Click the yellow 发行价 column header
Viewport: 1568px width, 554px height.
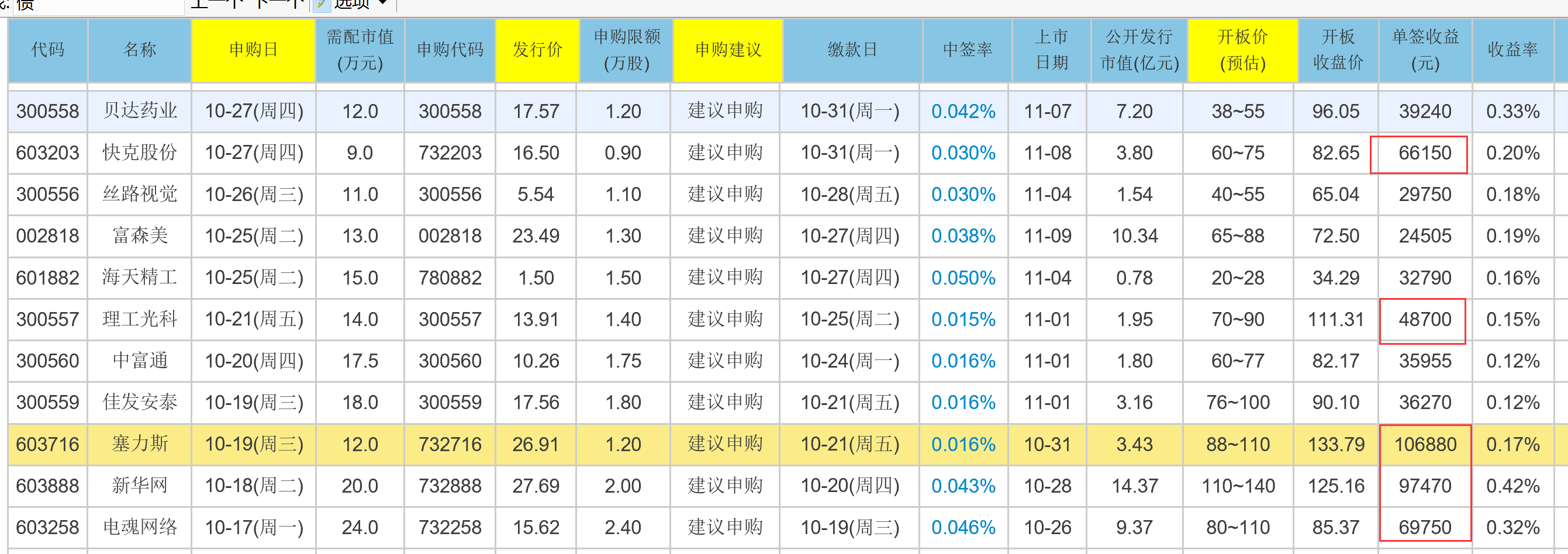[x=537, y=50]
